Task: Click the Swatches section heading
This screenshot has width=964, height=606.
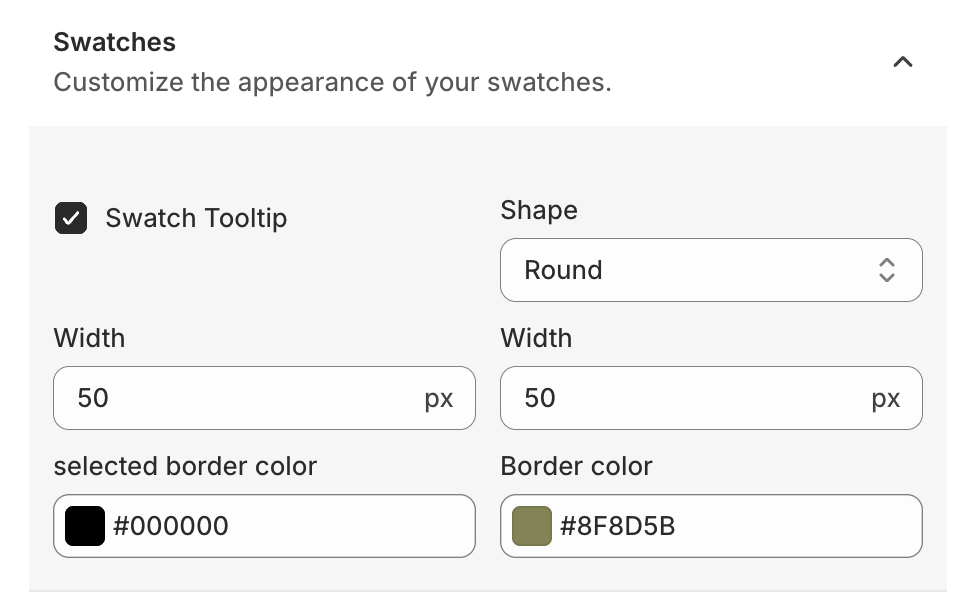Action: (114, 42)
